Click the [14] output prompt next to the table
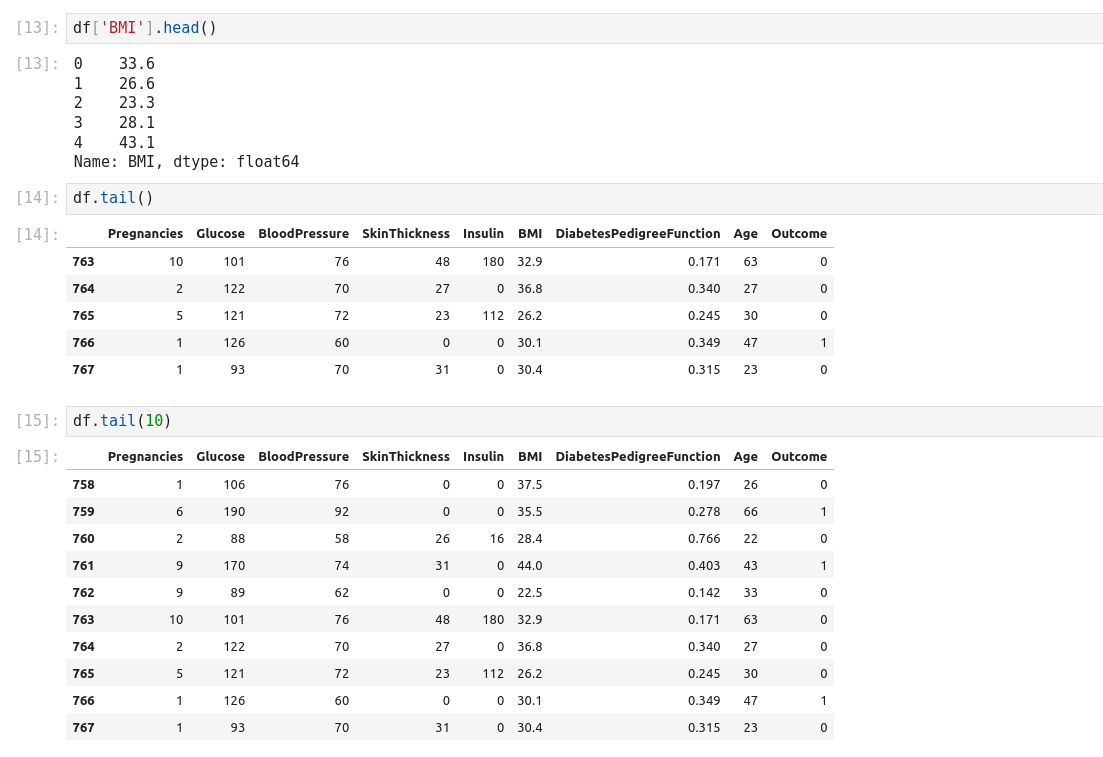The height and width of the screenshot is (757, 1103). click(37, 235)
